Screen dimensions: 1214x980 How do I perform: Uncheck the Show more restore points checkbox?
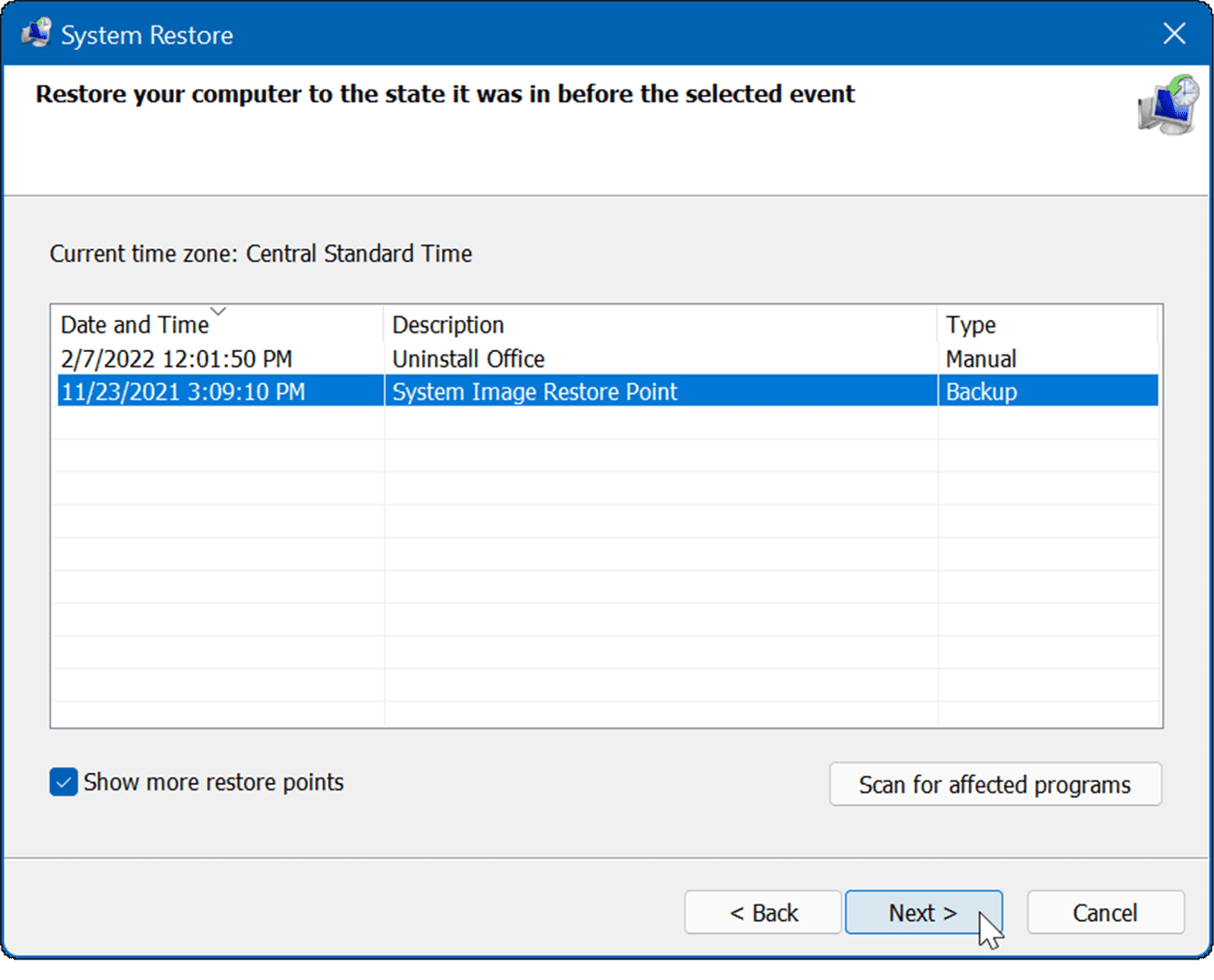[64, 782]
